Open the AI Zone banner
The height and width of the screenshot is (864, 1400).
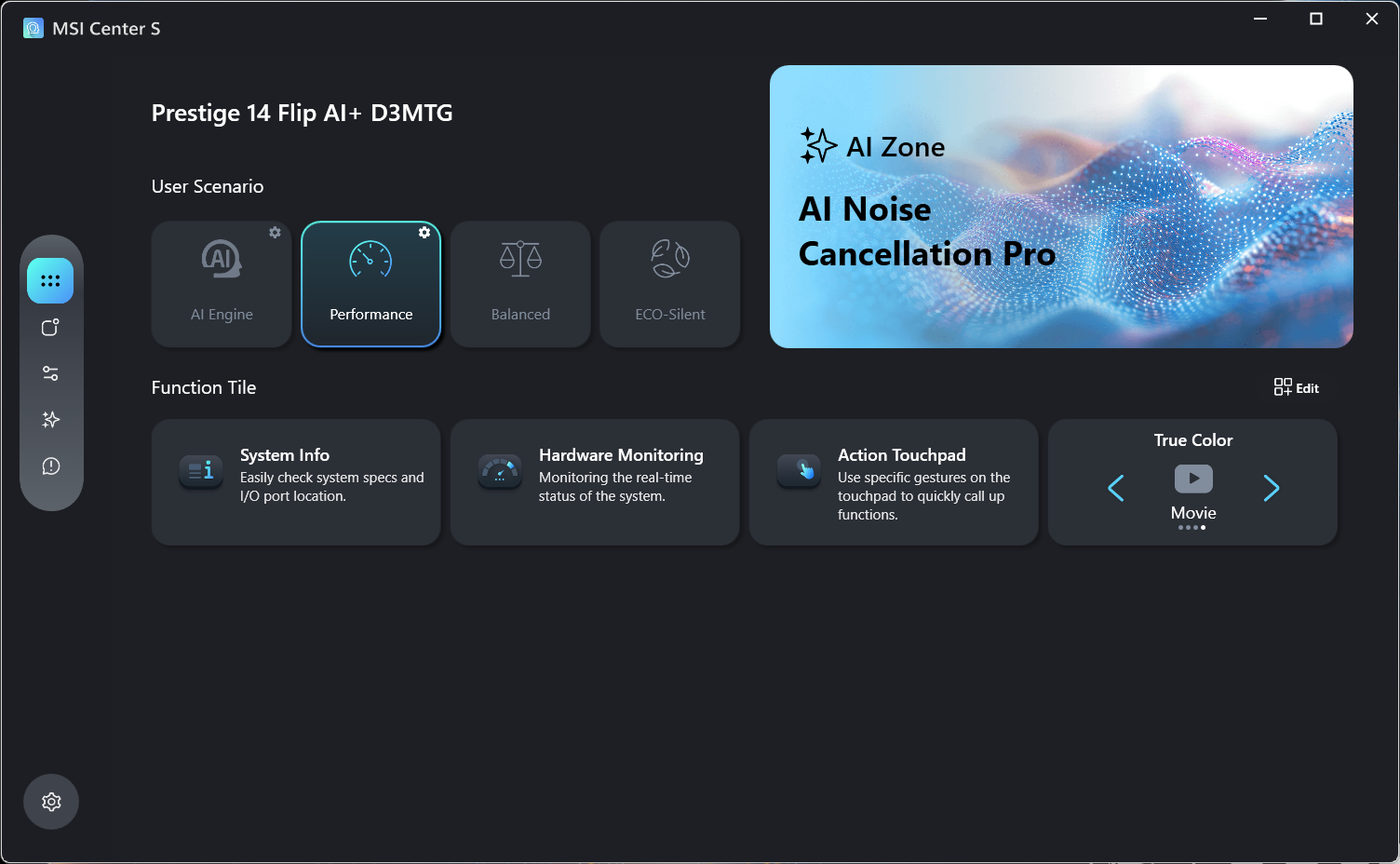(1061, 207)
